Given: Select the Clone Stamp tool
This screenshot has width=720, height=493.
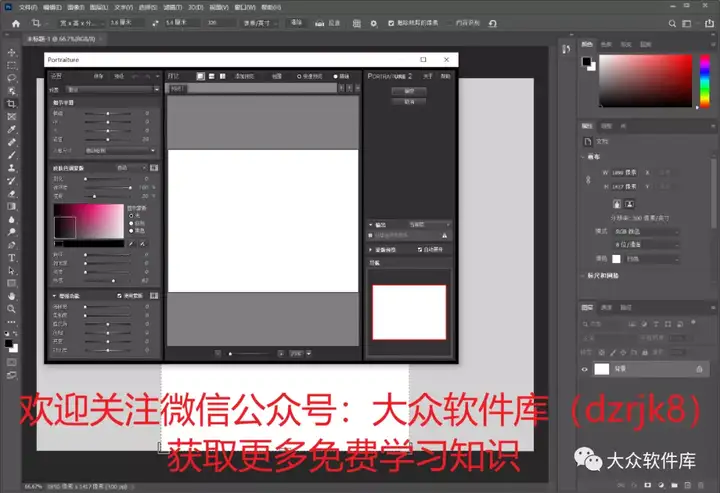Looking at the screenshot, I should point(11,168).
